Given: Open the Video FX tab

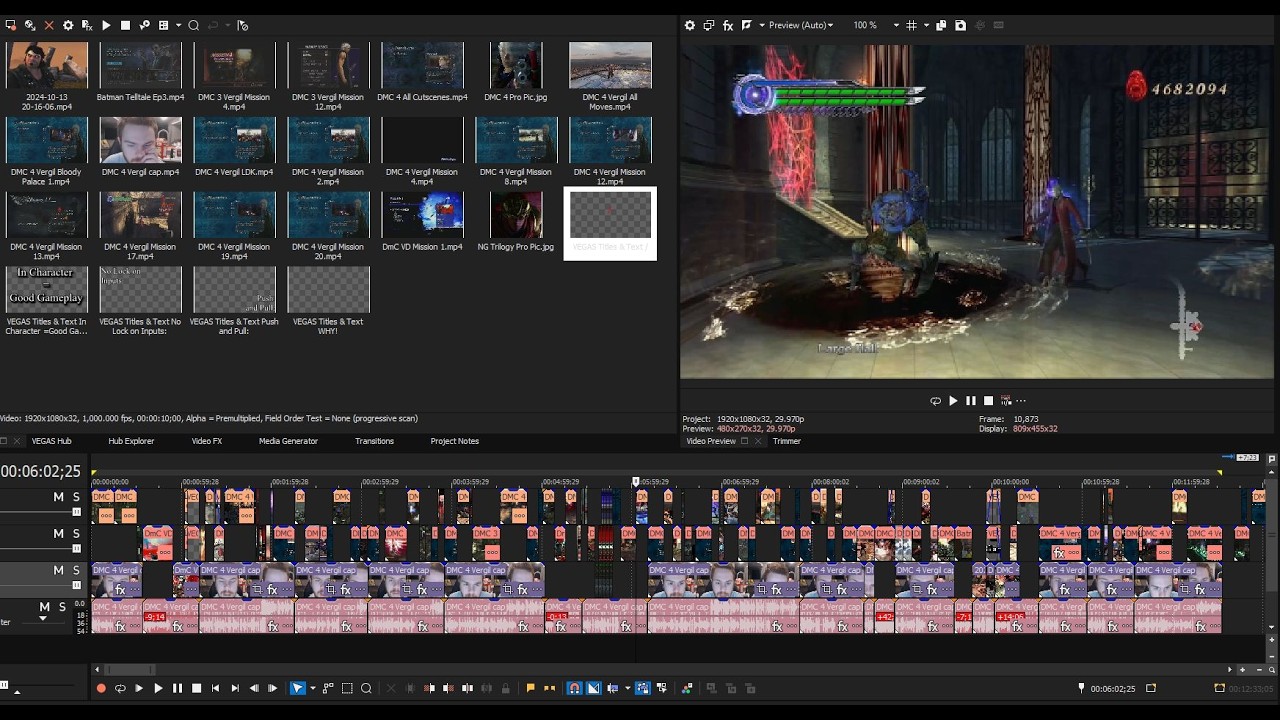Looking at the screenshot, I should [207, 441].
